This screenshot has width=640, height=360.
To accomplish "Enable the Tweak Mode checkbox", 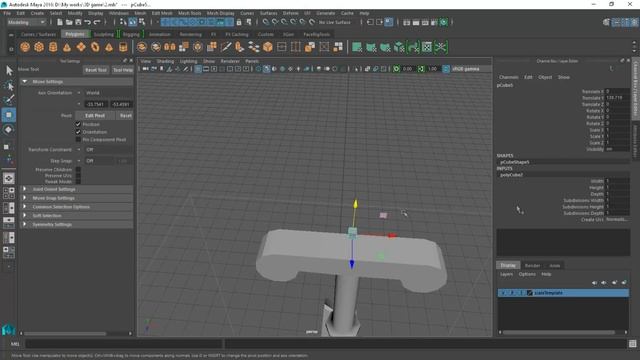I will (x=78, y=182).
